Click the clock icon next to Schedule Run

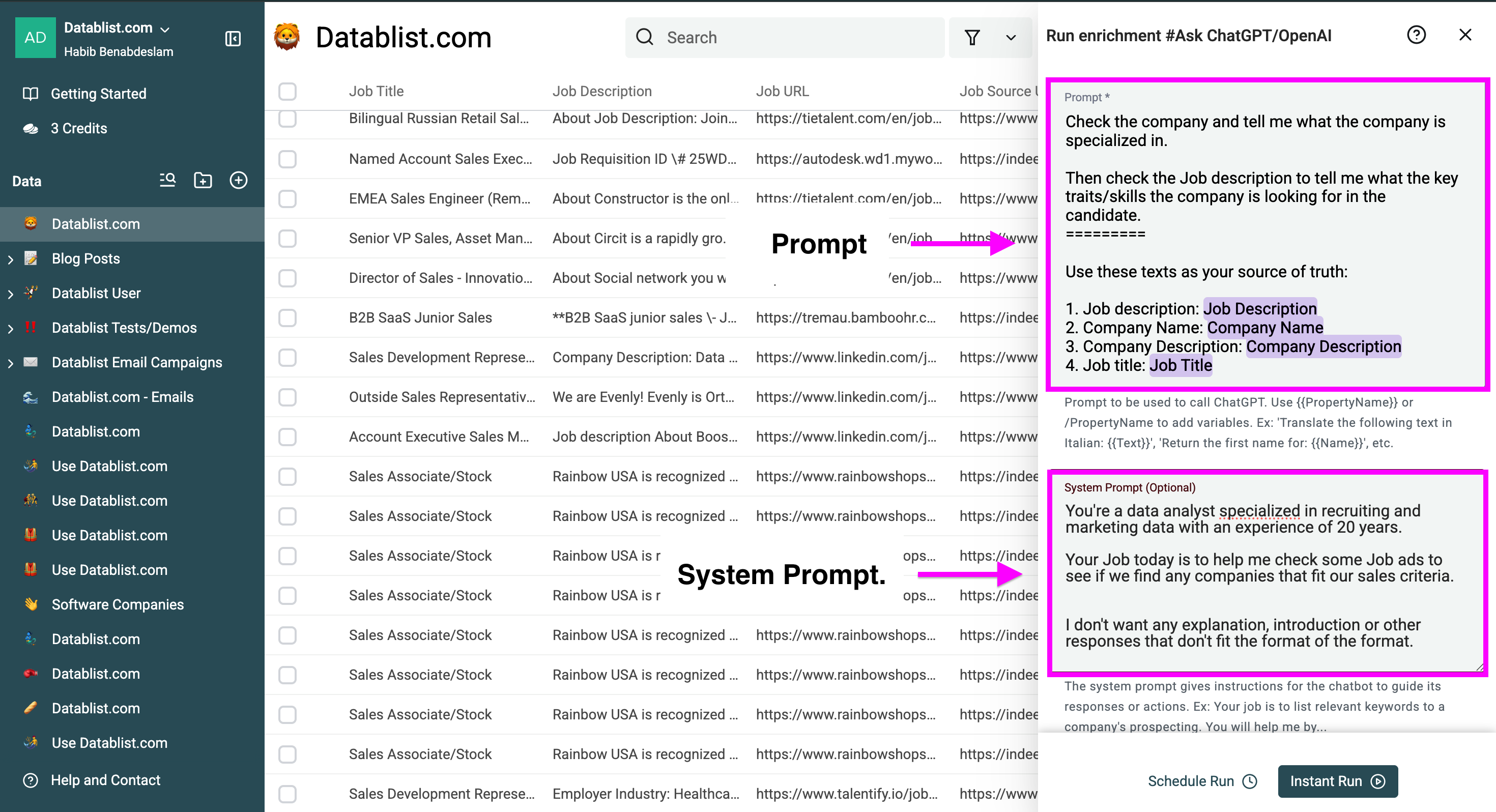pos(1250,781)
